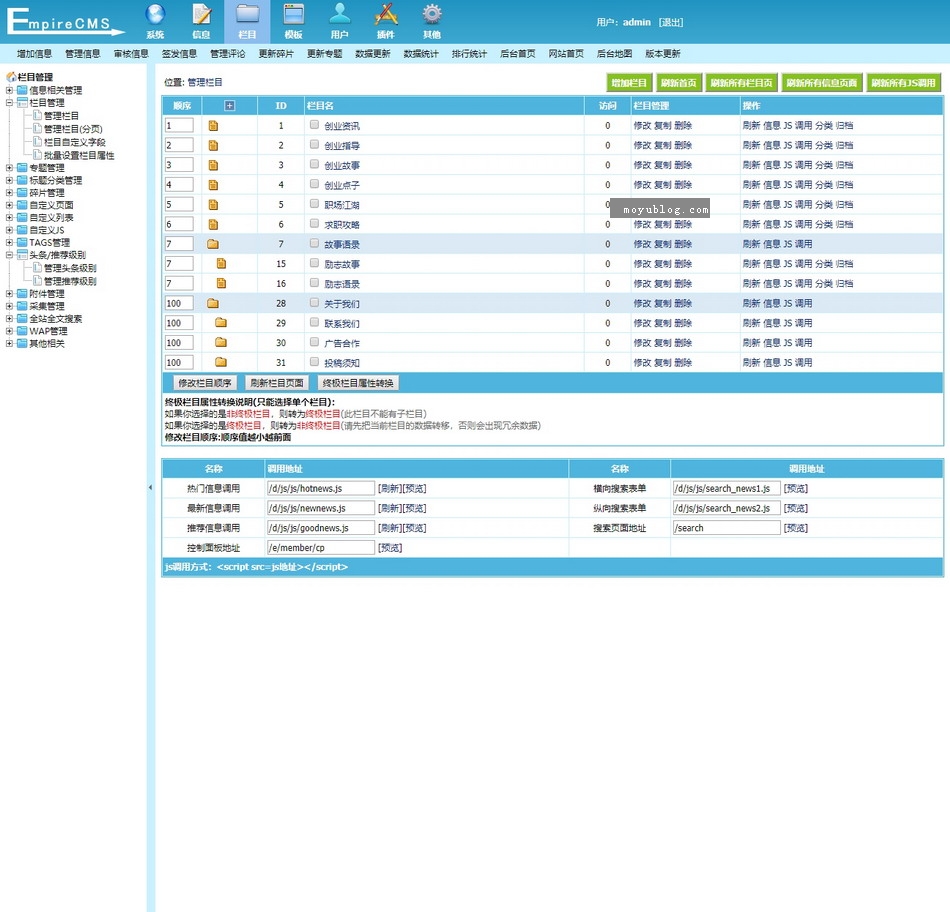Check the 关于我们 checkbox
The width and height of the screenshot is (950, 912).
(314, 302)
